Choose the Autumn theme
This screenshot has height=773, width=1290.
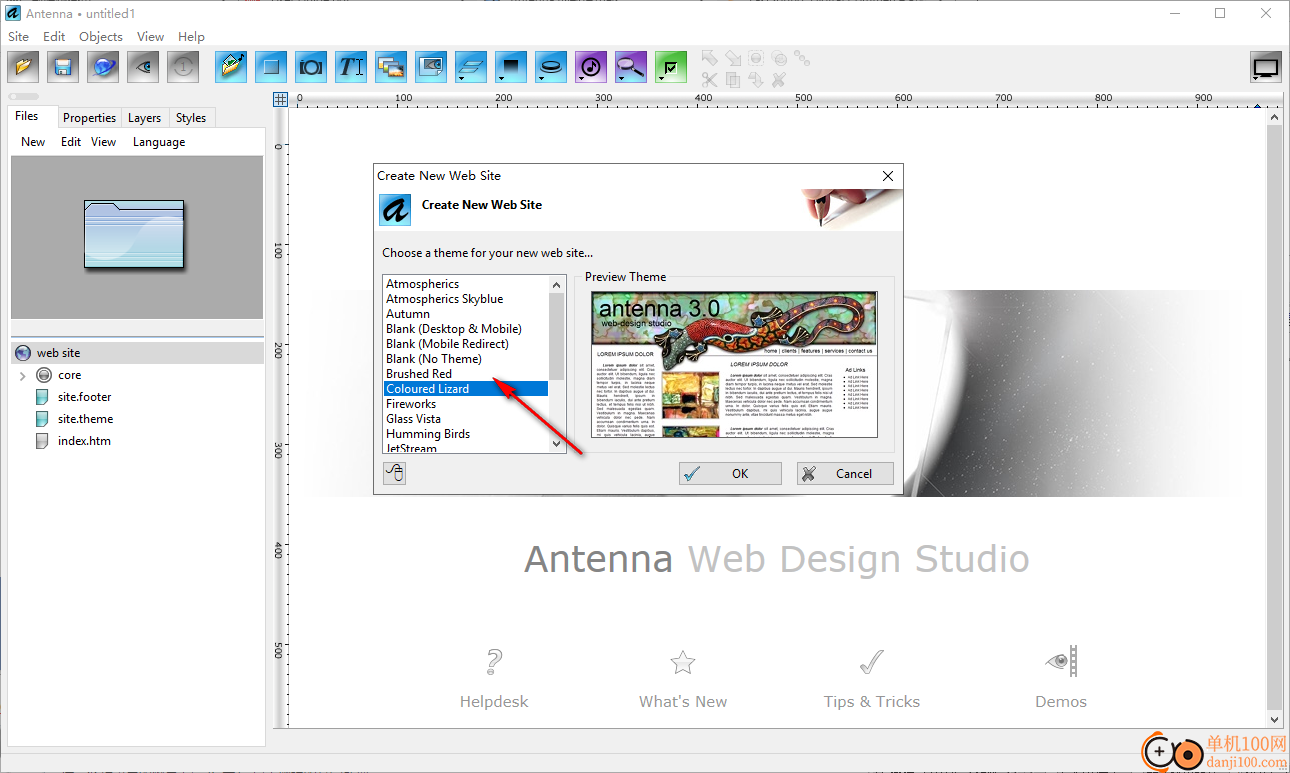click(x=466, y=314)
